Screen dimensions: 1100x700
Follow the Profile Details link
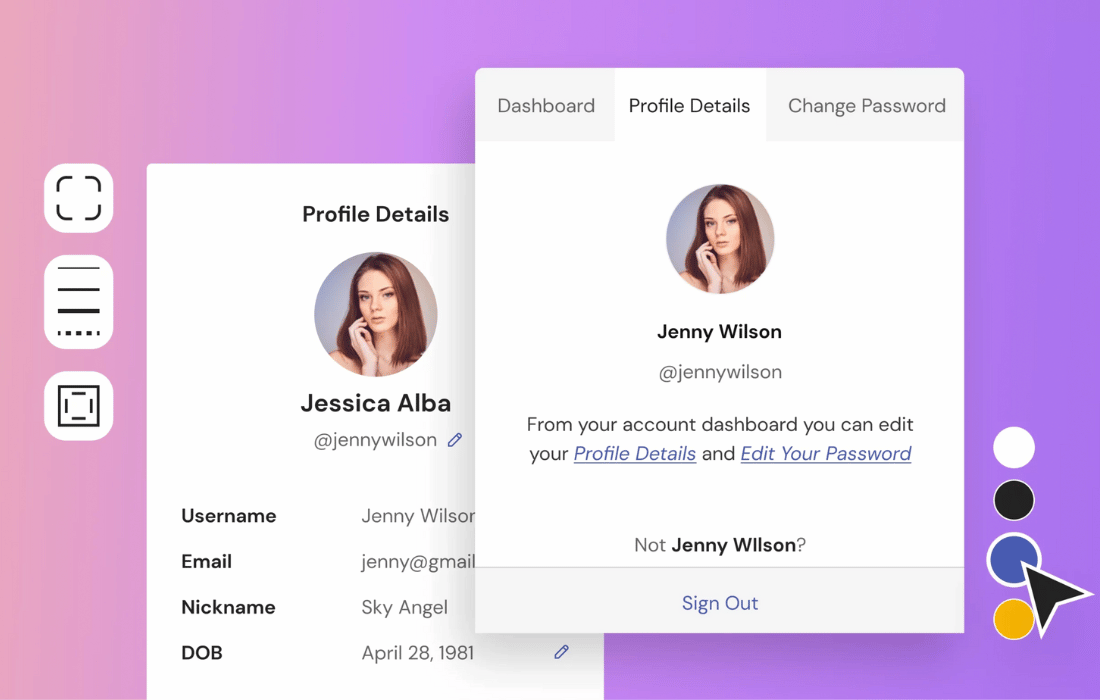point(635,454)
